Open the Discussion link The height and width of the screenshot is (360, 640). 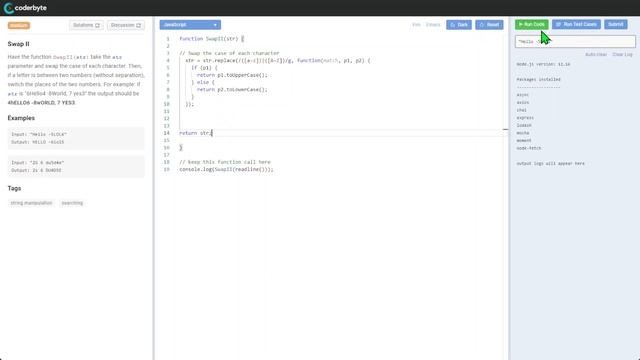(126, 25)
